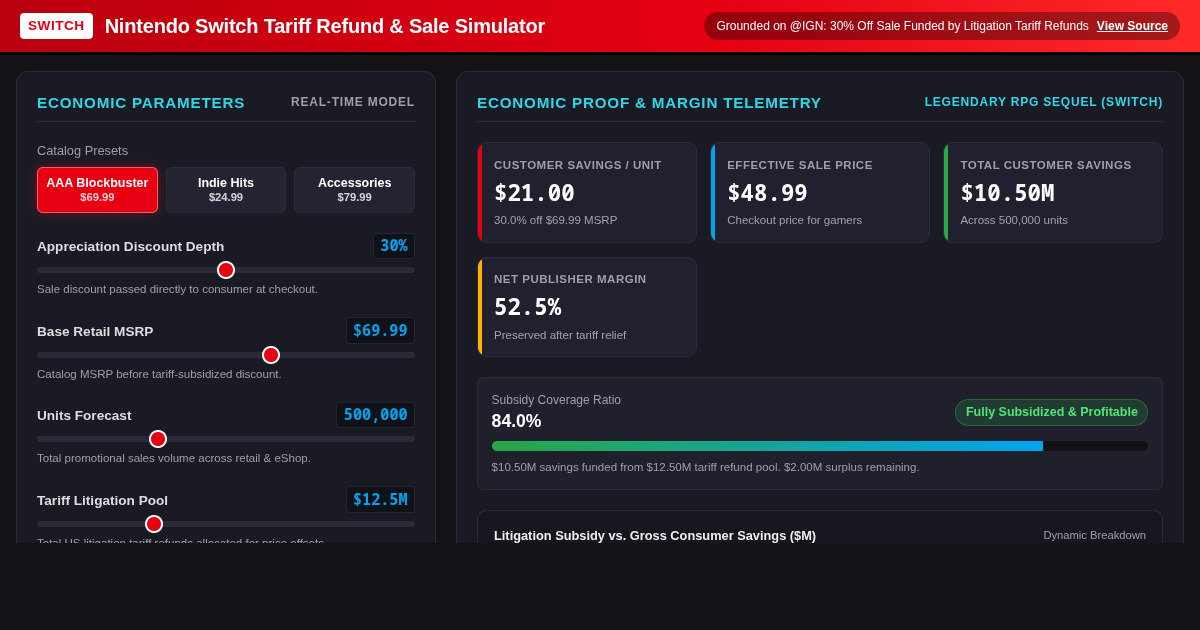This screenshot has height=630, width=1200.
Task: Click the 30% discount value box
Action: pyautogui.click(x=394, y=246)
